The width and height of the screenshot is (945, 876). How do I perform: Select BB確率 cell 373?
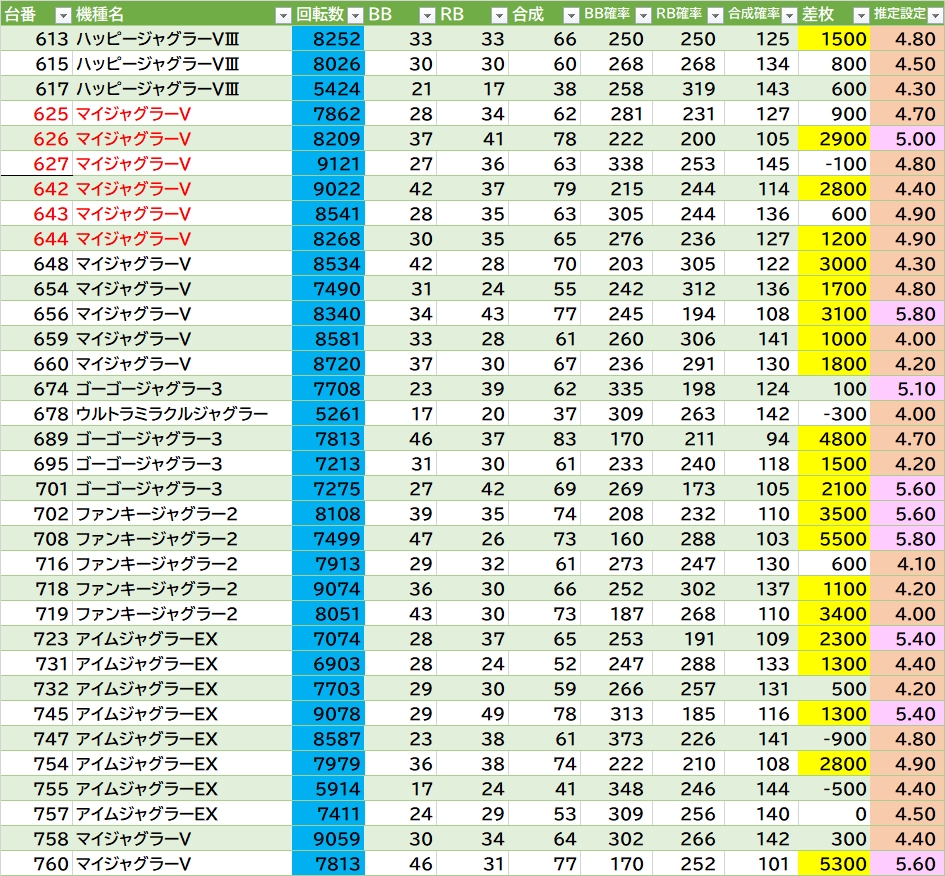coord(617,739)
